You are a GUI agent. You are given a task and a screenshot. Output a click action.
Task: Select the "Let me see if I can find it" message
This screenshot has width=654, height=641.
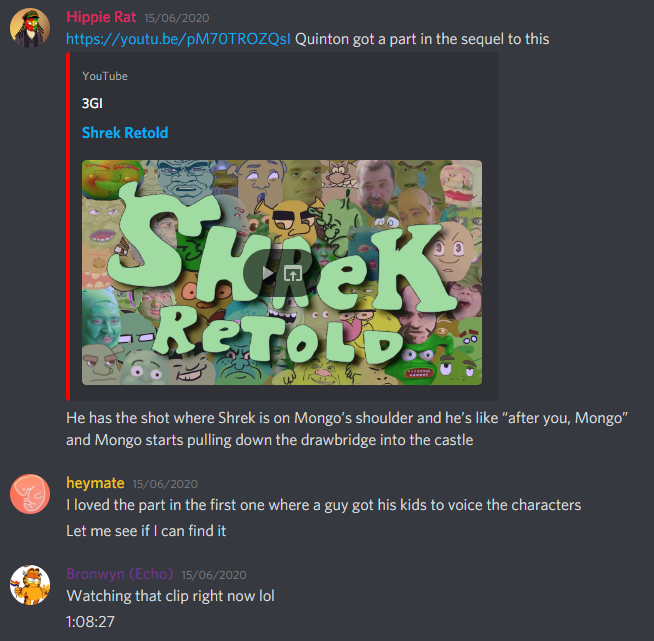(146, 531)
